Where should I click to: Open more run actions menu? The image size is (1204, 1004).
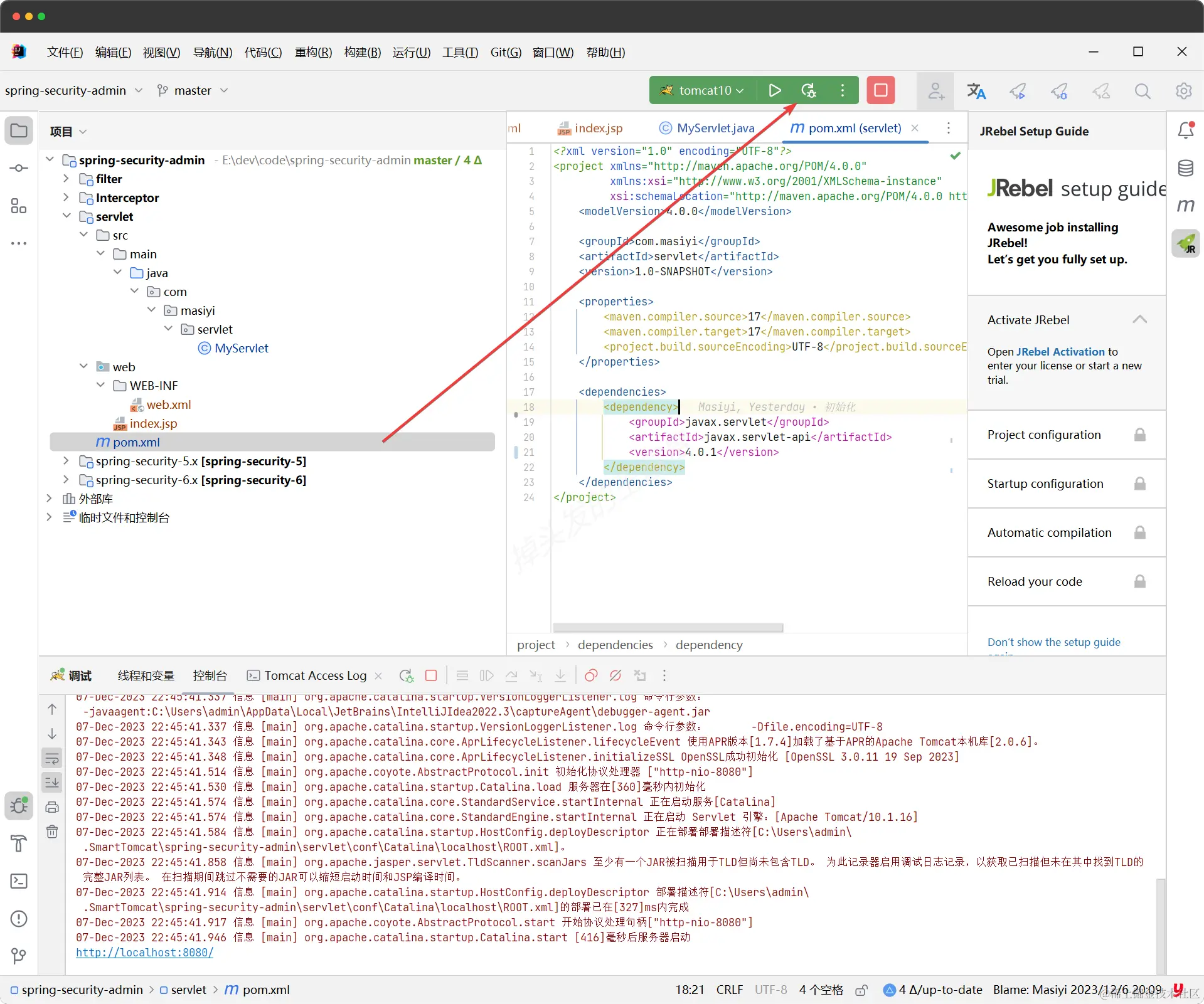pyautogui.click(x=843, y=90)
